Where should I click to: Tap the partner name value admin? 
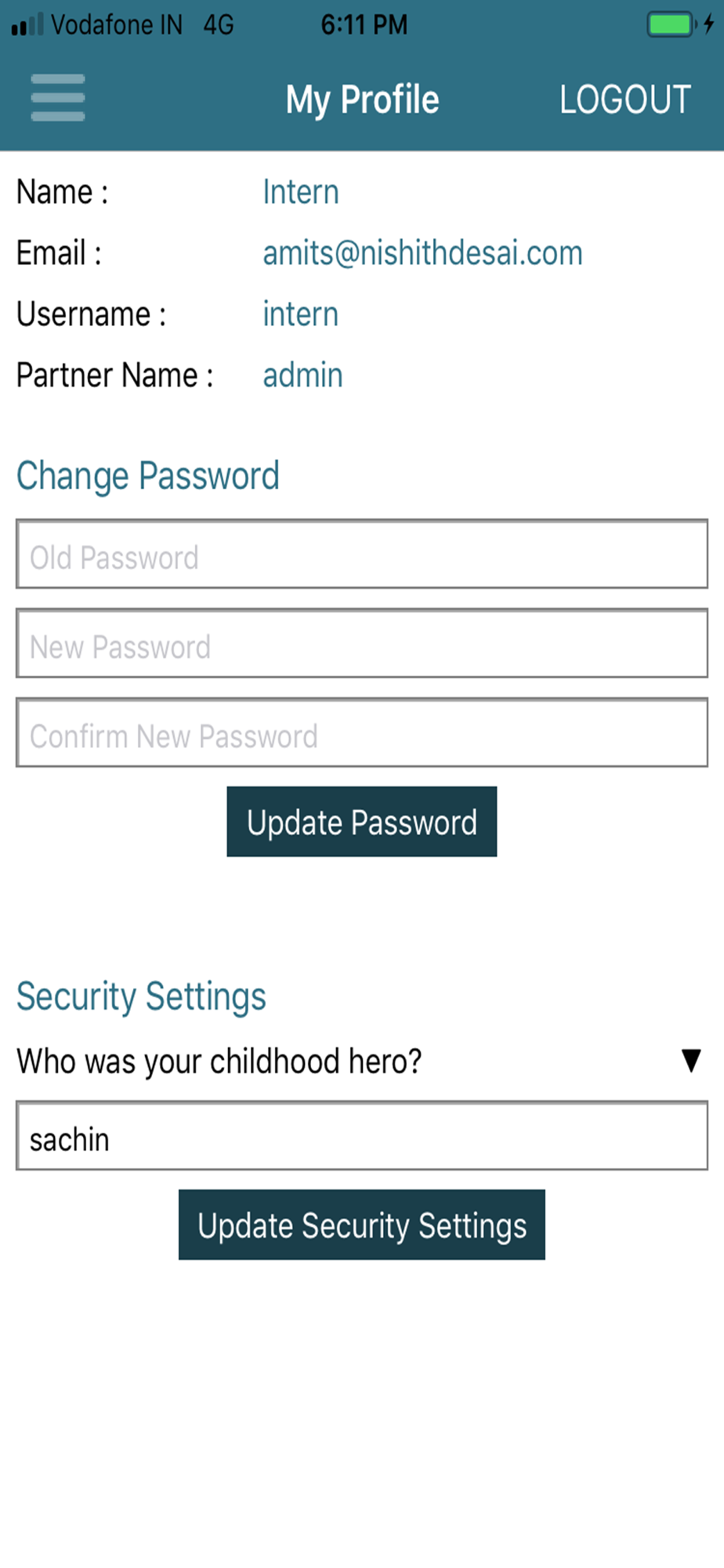[x=302, y=376]
